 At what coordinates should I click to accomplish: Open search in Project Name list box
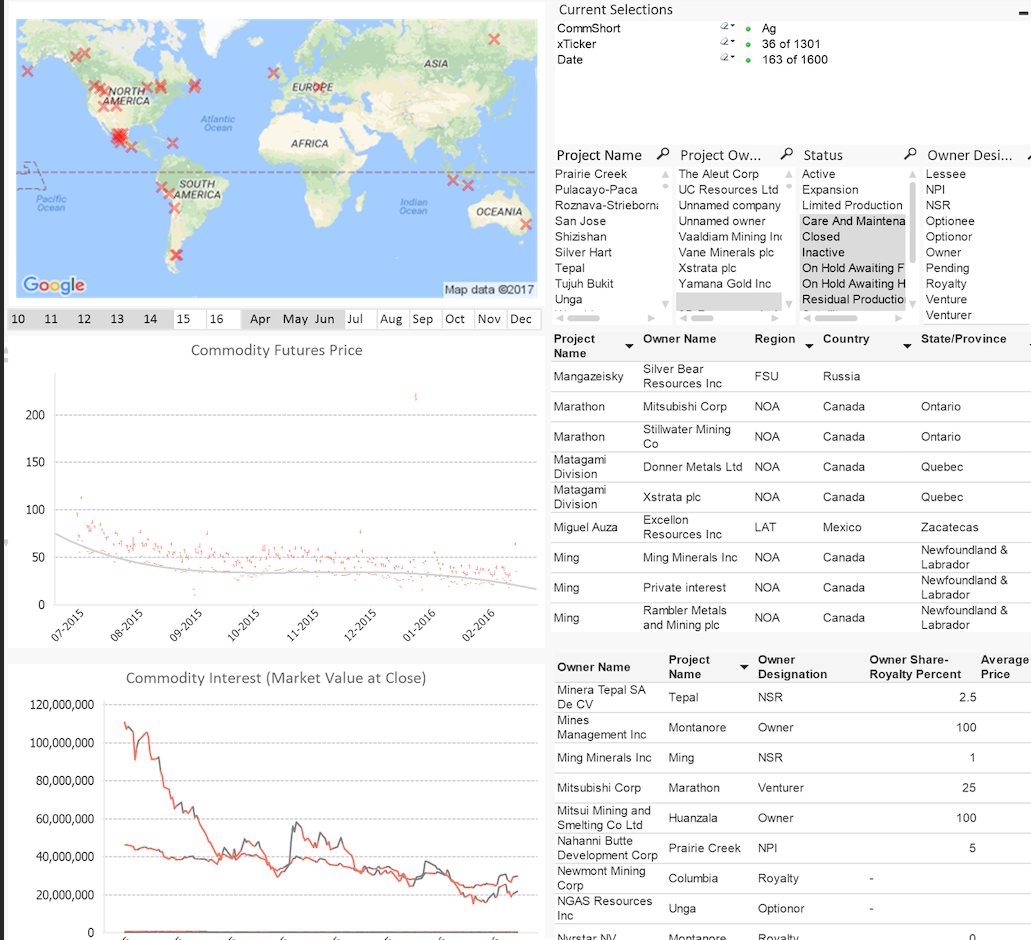(x=663, y=154)
